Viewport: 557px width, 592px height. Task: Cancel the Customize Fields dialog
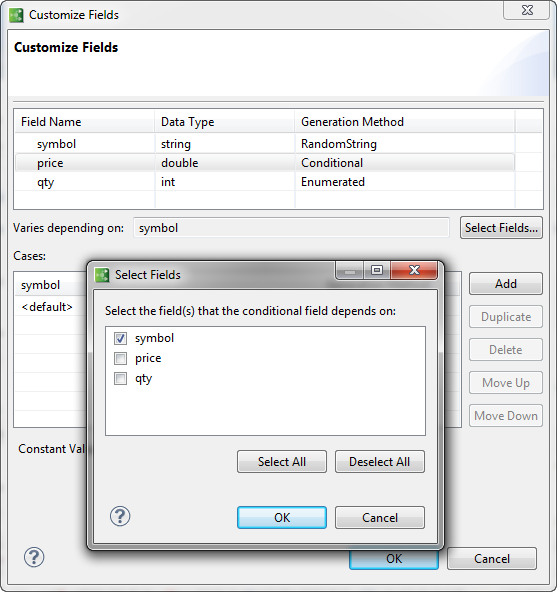point(492,558)
